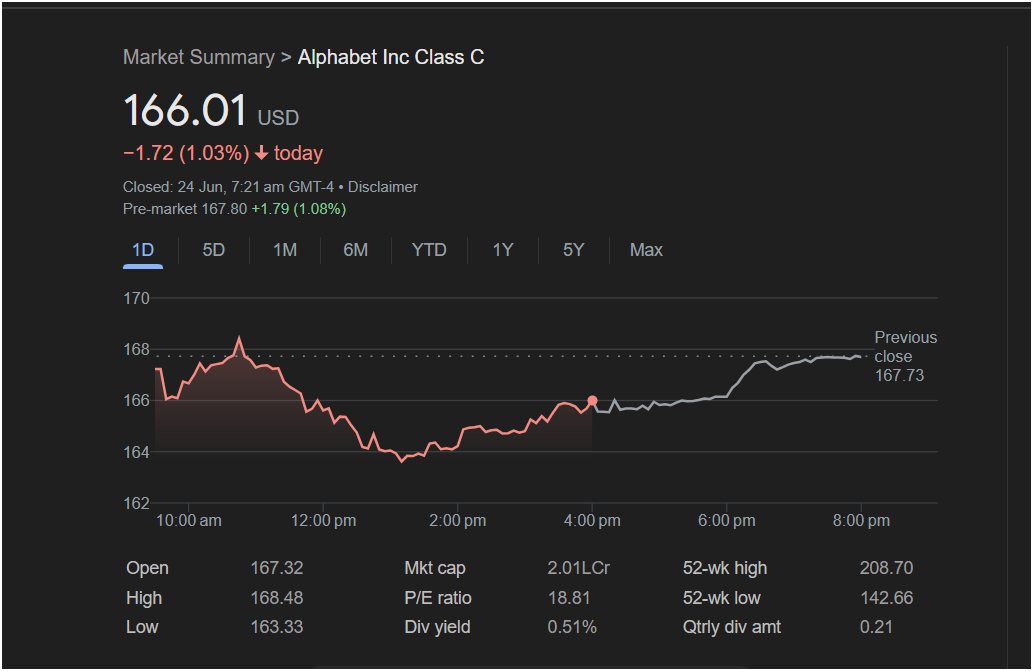Click the 166.01 current price
The image size is (1033, 671).
[185, 110]
